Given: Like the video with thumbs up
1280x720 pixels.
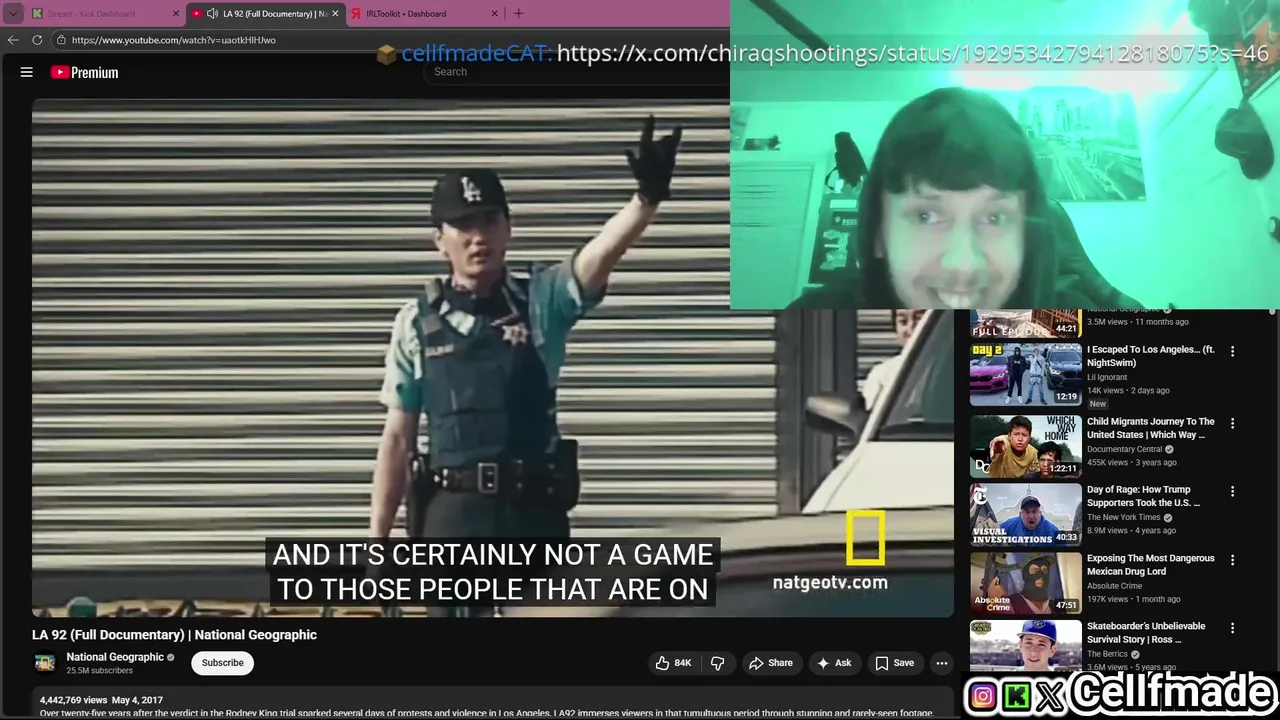Looking at the screenshot, I should (x=673, y=663).
